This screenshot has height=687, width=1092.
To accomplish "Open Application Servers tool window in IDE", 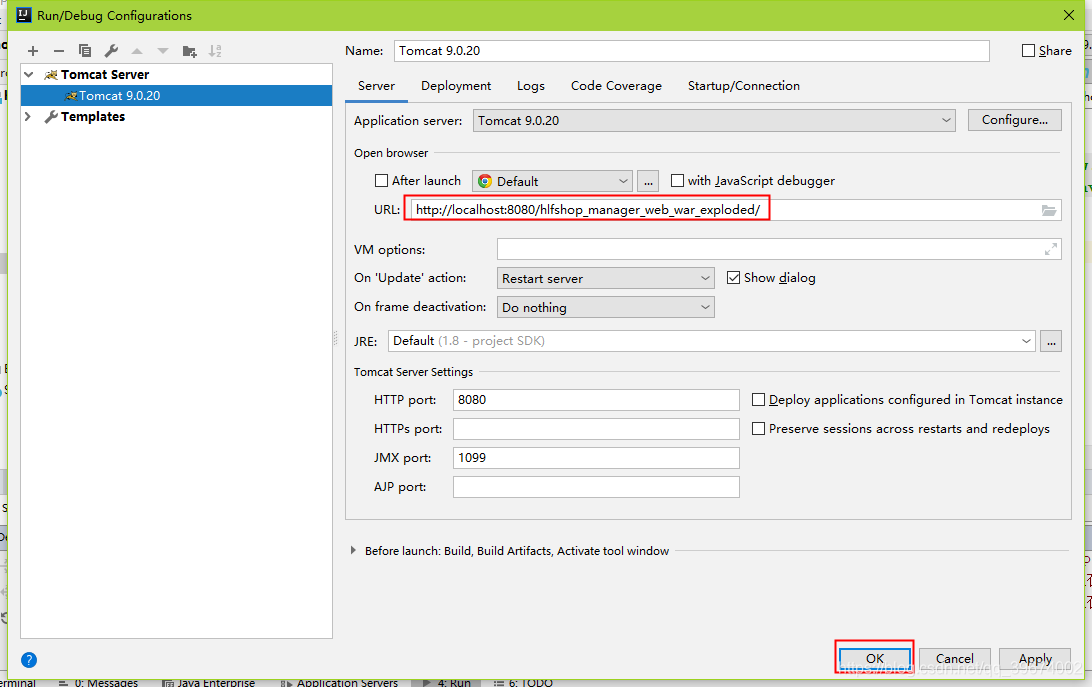I will (x=339, y=682).
